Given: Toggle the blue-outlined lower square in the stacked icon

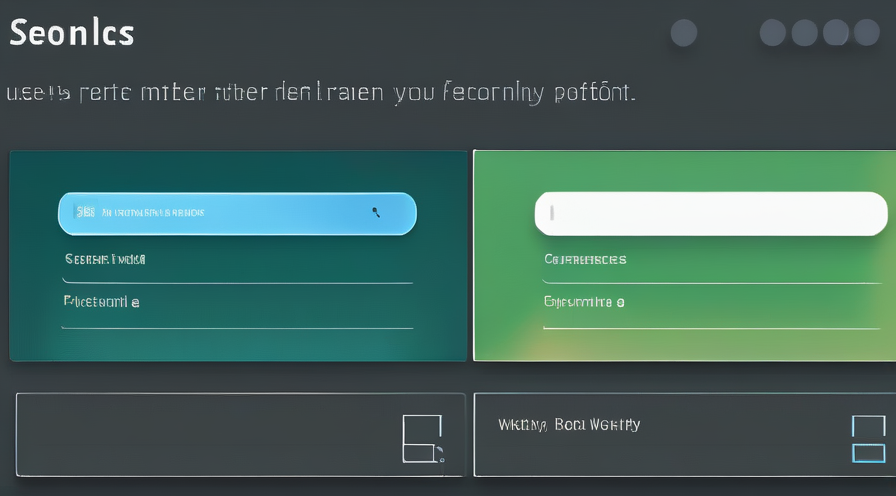Looking at the screenshot, I should [869, 453].
